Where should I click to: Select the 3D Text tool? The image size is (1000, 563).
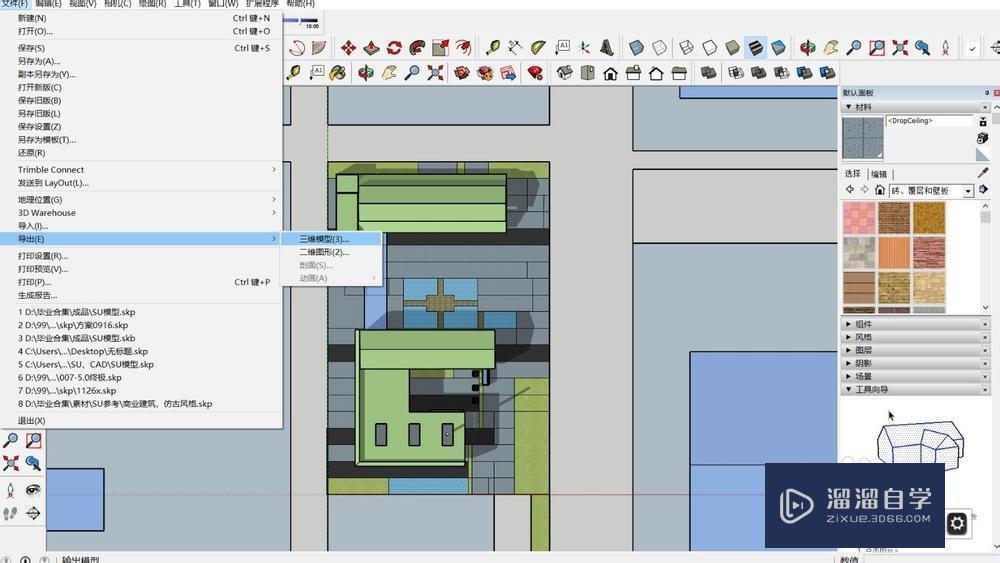point(607,48)
